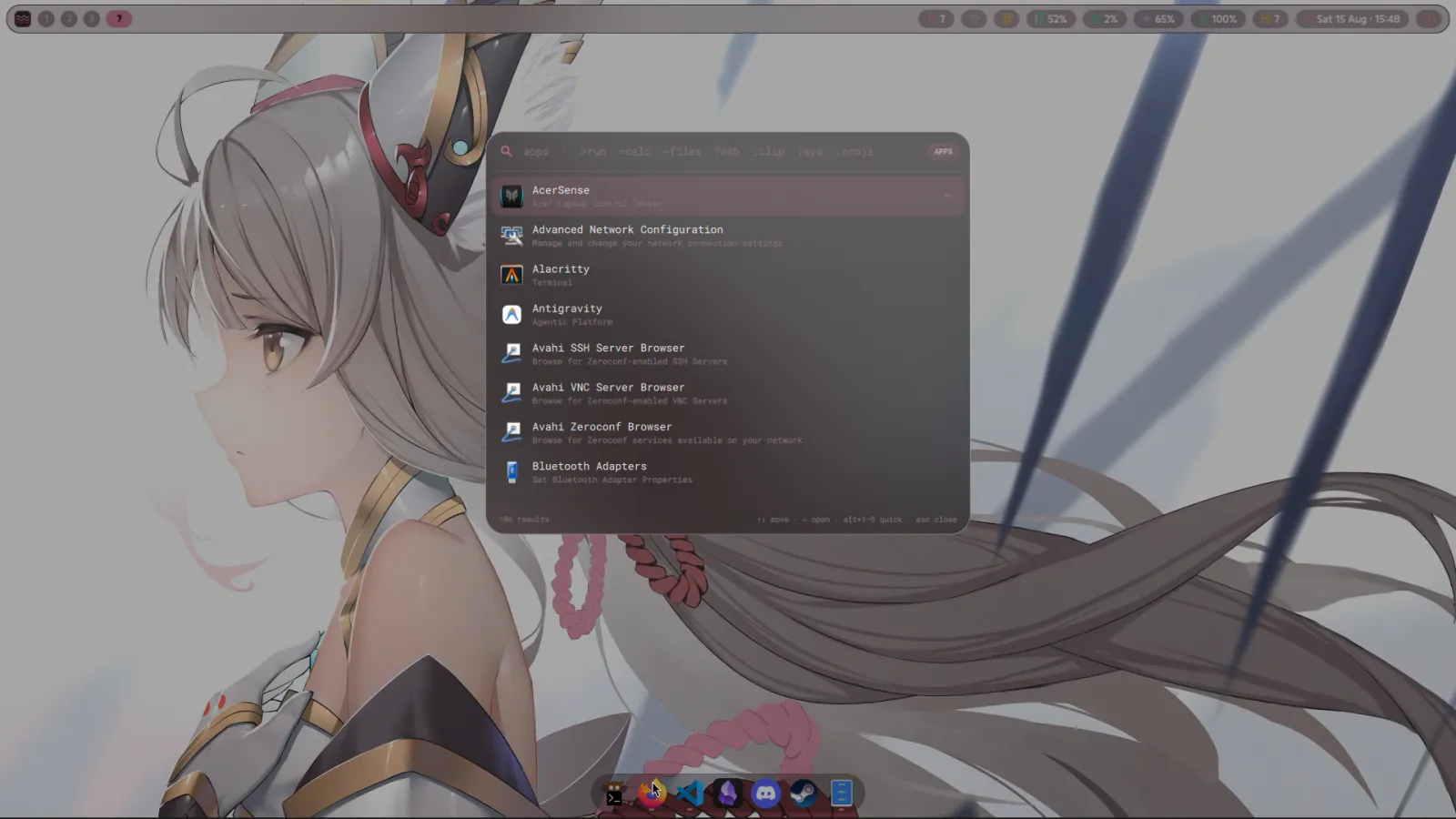Click the Avahi VNC Server Browser icon
The height and width of the screenshot is (819, 1456).
click(x=511, y=393)
